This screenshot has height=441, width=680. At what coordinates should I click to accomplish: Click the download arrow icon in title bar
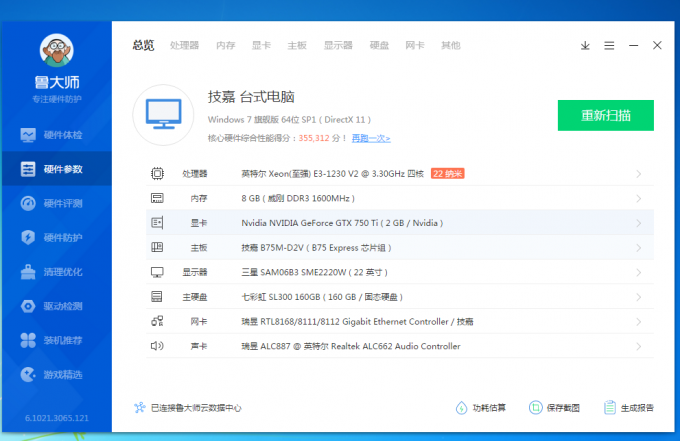click(585, 46)
